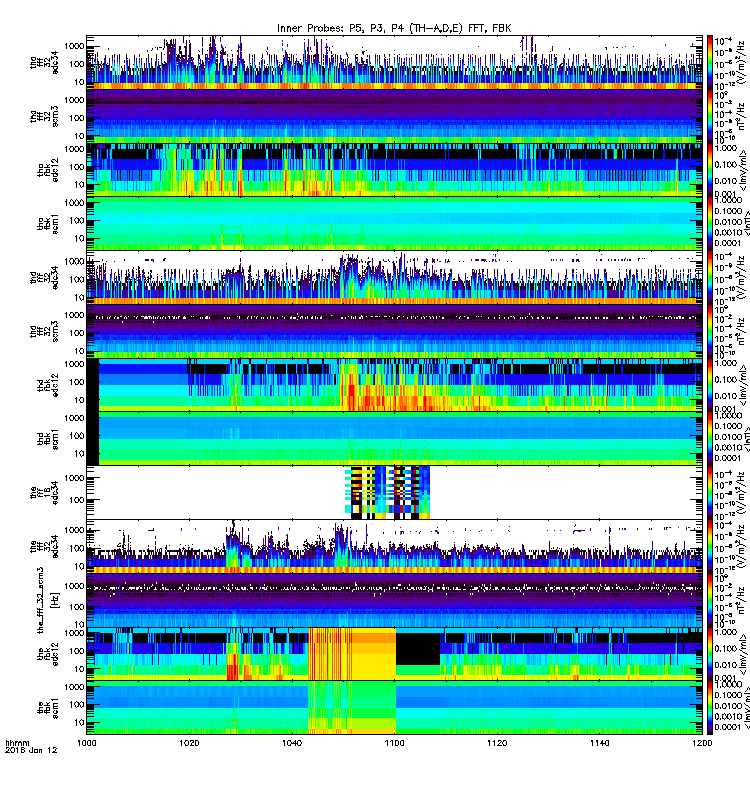Click the thd fbk edc12 spectrogram panel
Screen dimensions: 750x800
click(394, 385)
